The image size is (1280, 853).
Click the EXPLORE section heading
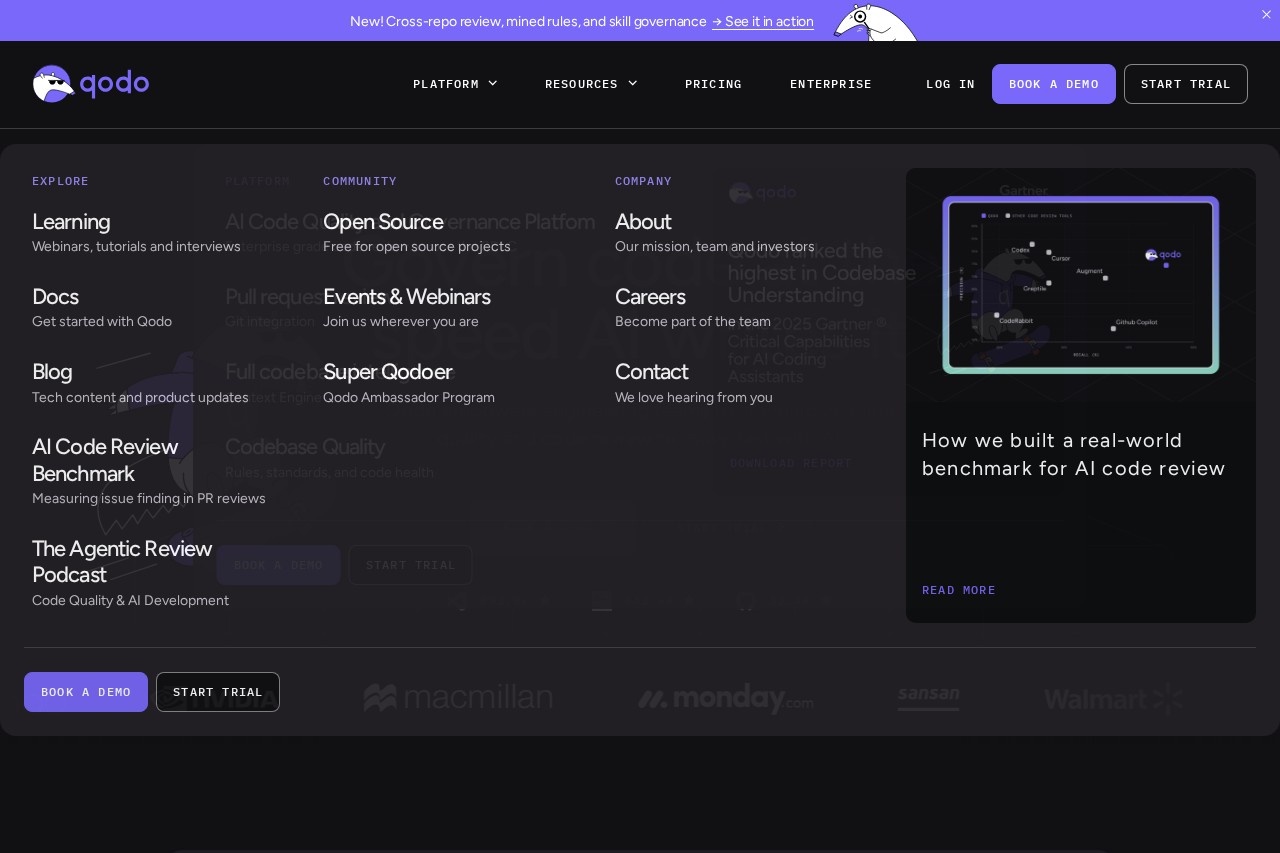click(x=60, y=181)
